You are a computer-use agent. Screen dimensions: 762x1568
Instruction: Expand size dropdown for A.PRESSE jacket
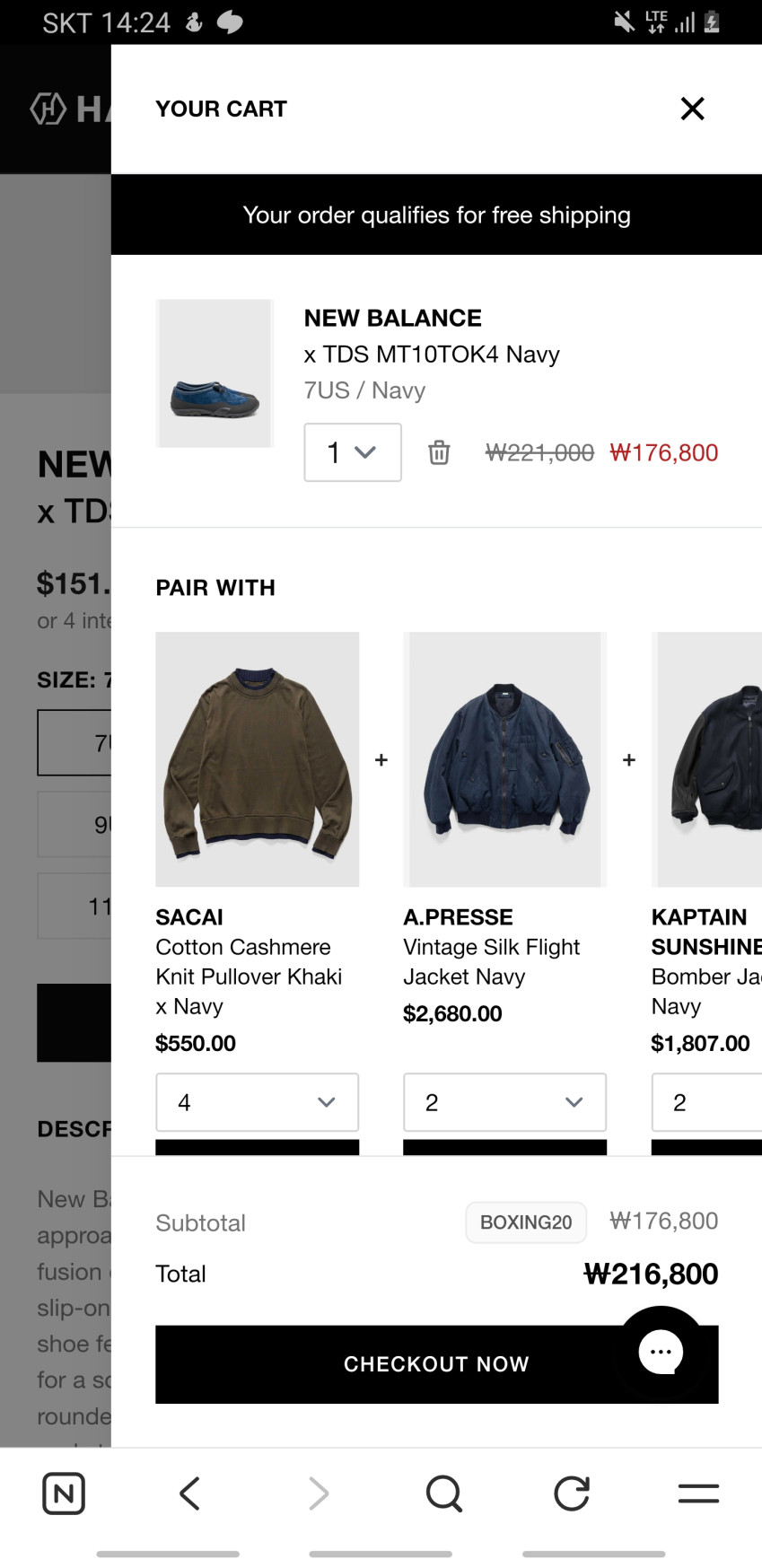click(x=504, y=1102)
